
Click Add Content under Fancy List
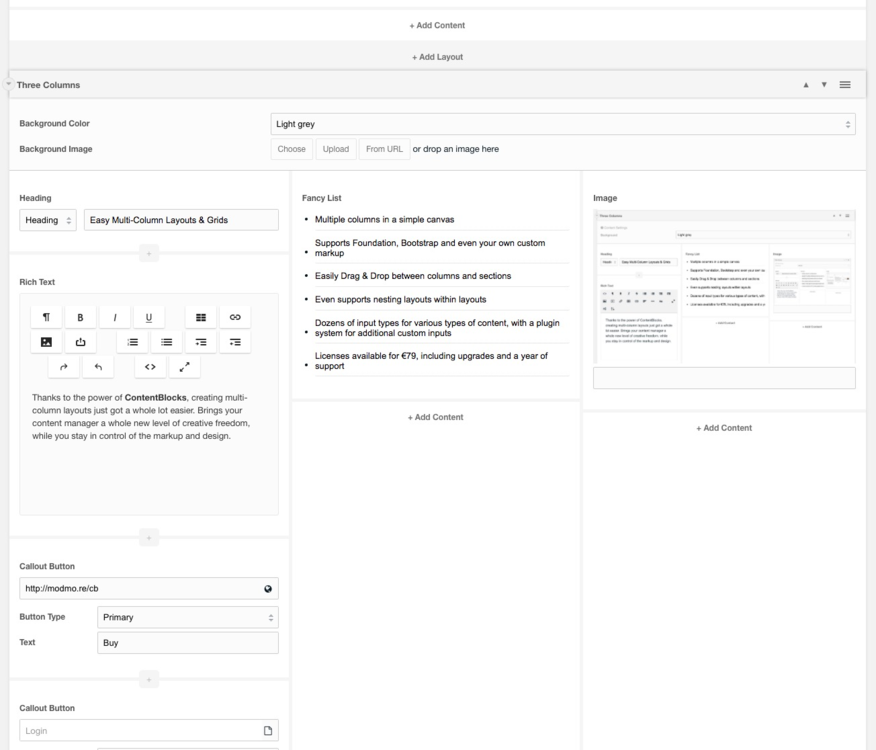pyautogui.click(x=435, y=417)
